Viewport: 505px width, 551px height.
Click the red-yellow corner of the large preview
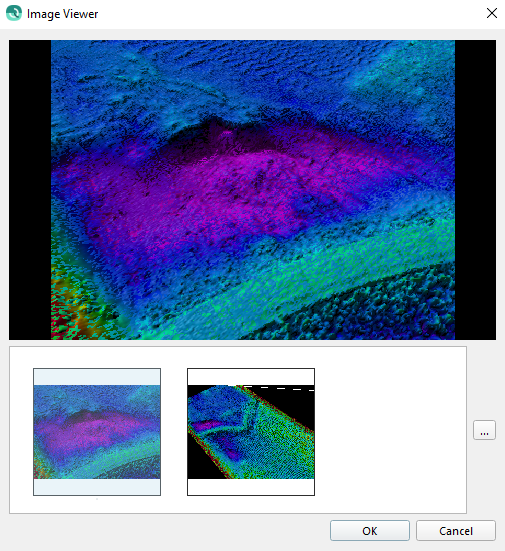(x=69, y=309)
